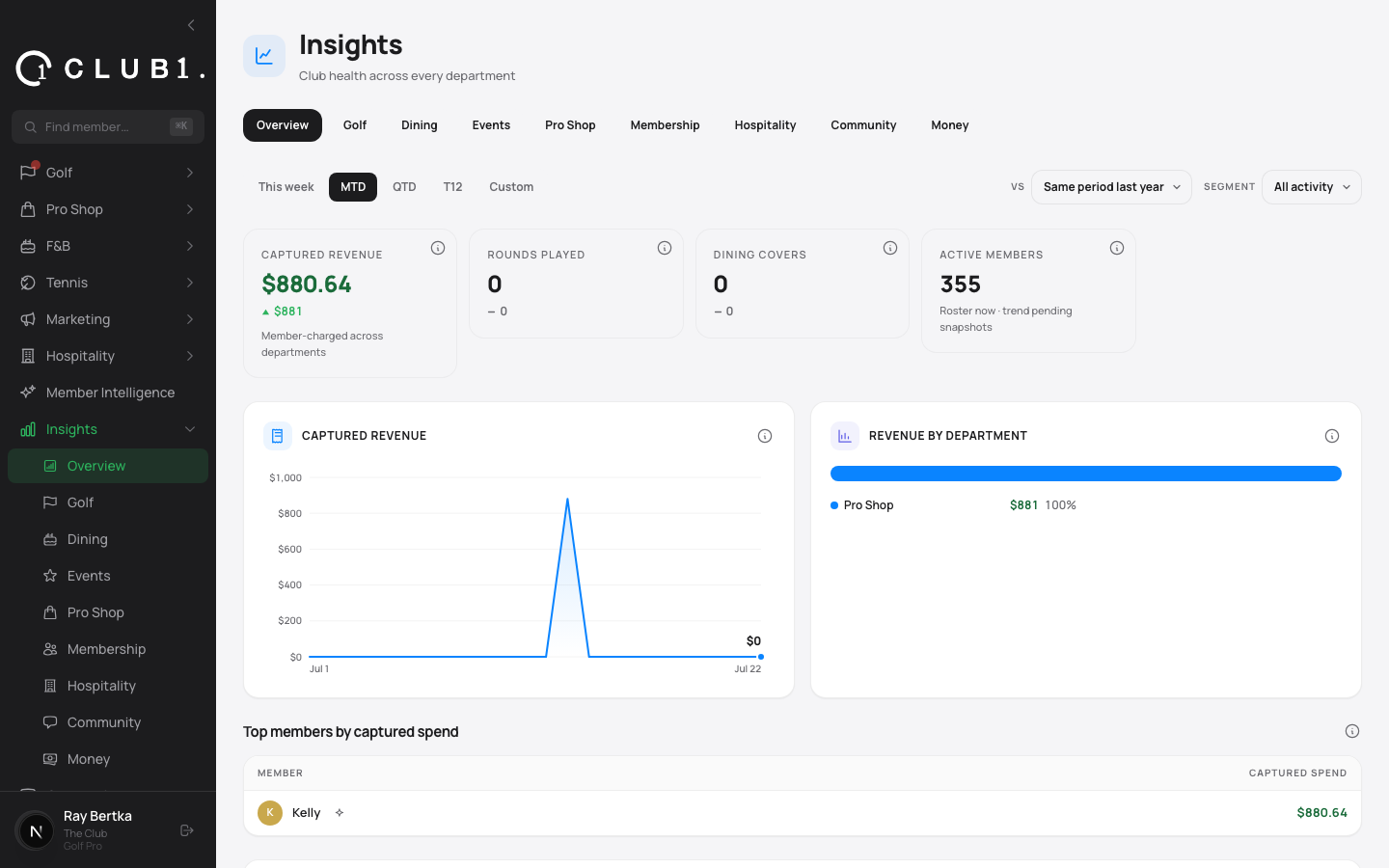Click the log out icon
Image resolution: width=1389 pixels, height=868 pixels.
(x=187, y=830)
